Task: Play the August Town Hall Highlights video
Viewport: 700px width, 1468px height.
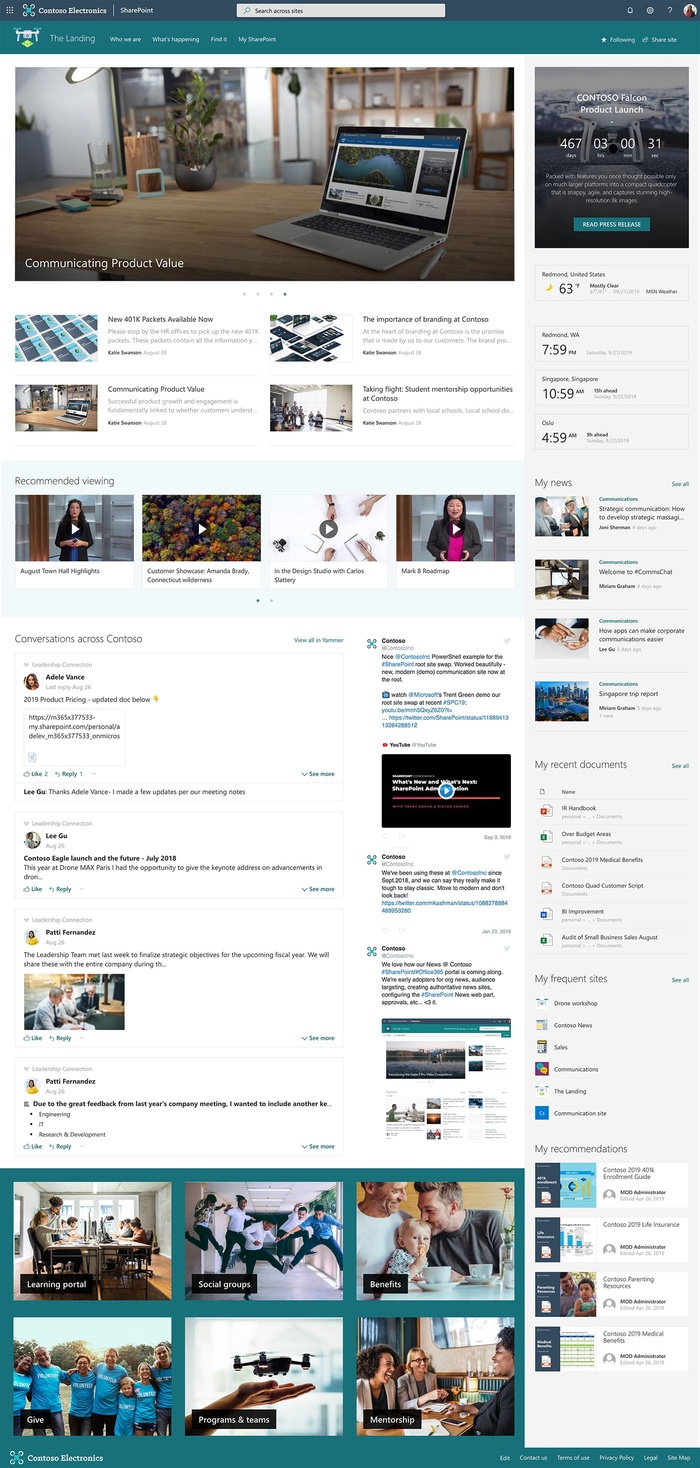Action: (74, 529)
